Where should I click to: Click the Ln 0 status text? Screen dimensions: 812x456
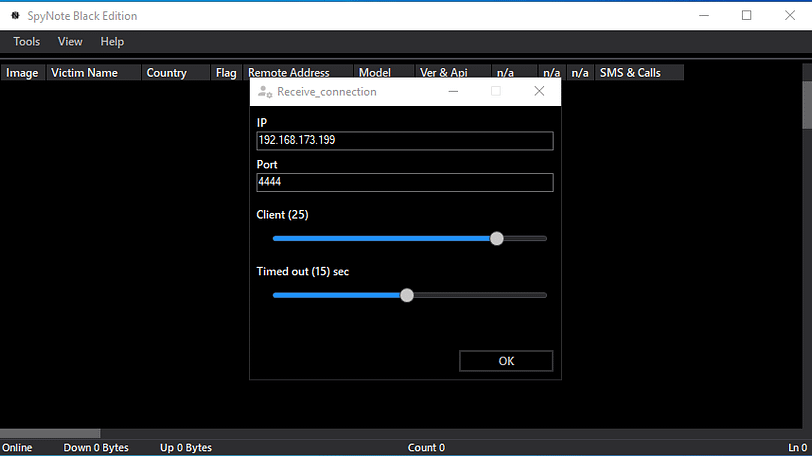coord(798,448)
